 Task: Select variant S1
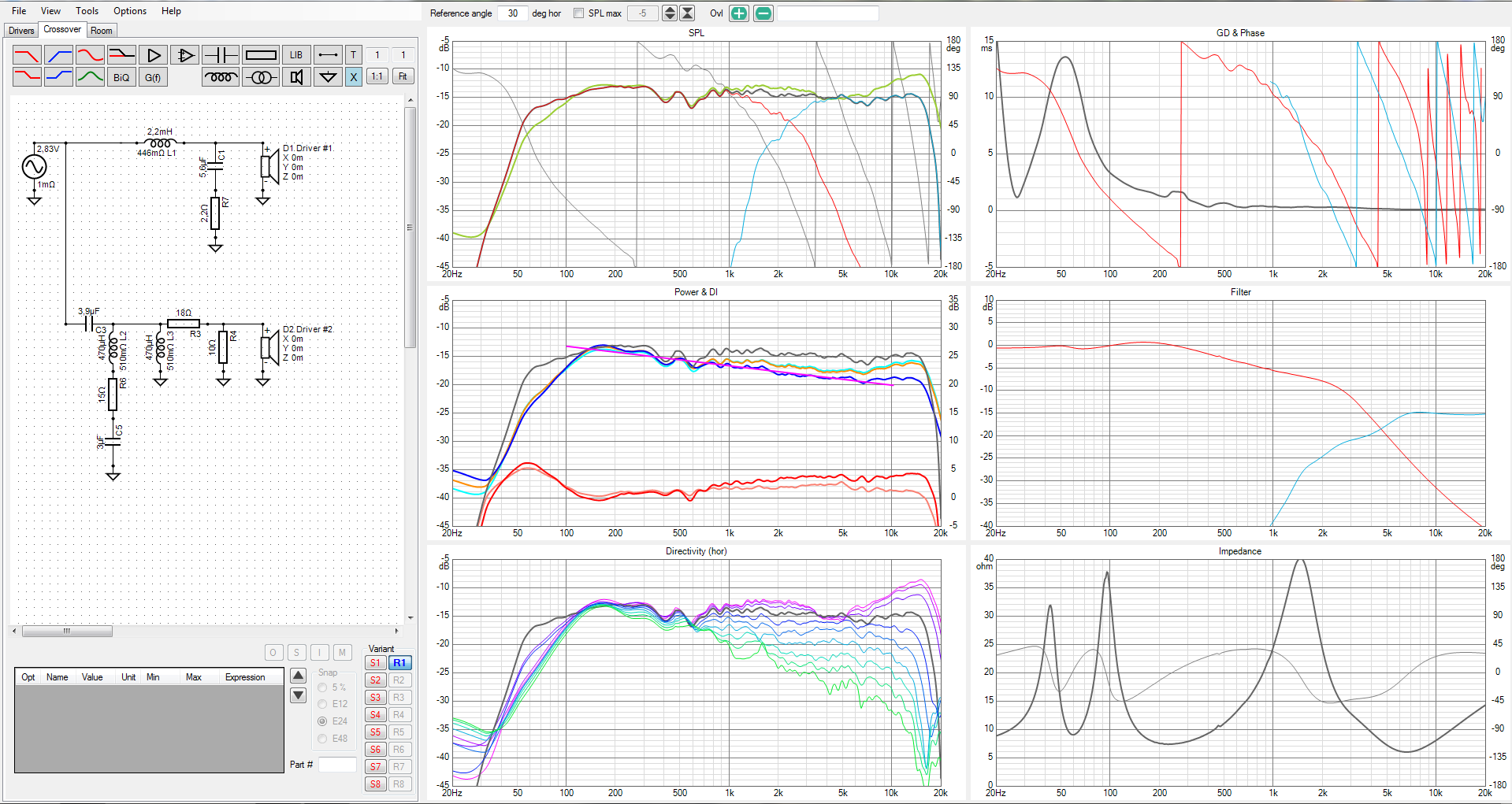(375, 663)
